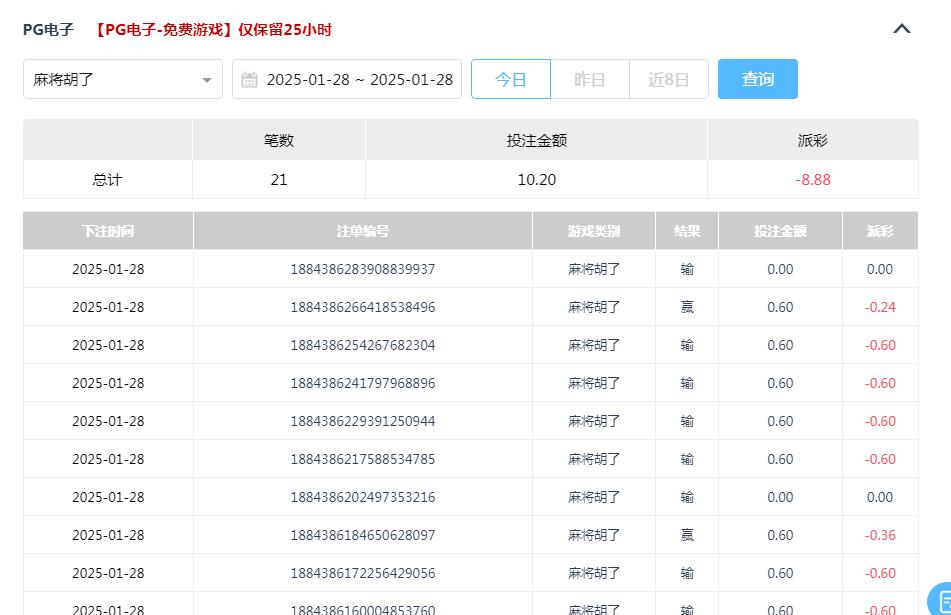This screenshot has height=615, width=951.
Task: Click the calendar icon in the date field
Action: click(x=250, y=79)
